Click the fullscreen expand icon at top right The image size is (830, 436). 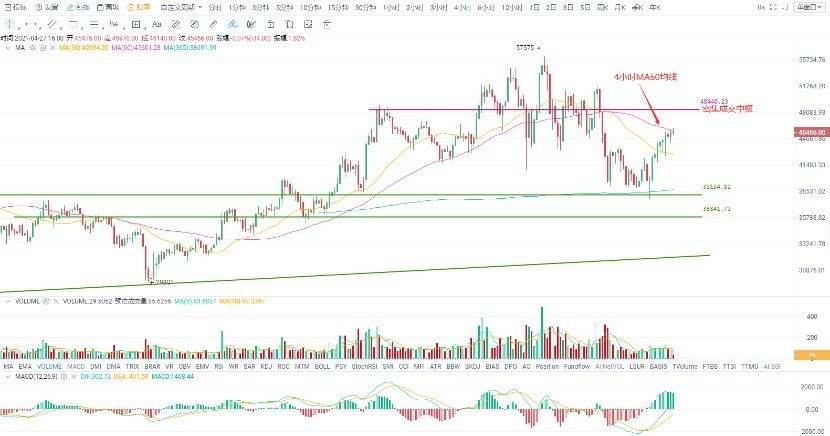[x=773, y=7]
